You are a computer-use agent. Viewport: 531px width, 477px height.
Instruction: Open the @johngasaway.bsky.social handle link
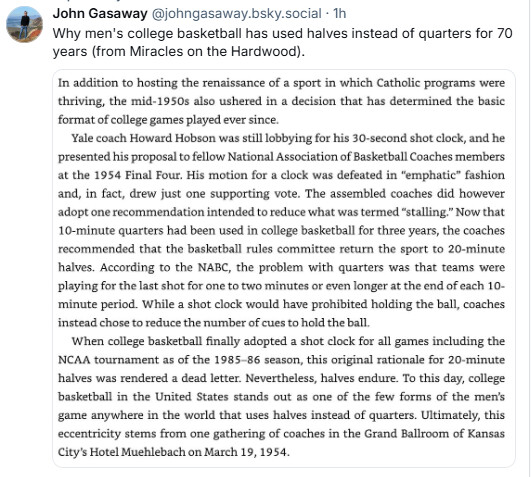236,14
